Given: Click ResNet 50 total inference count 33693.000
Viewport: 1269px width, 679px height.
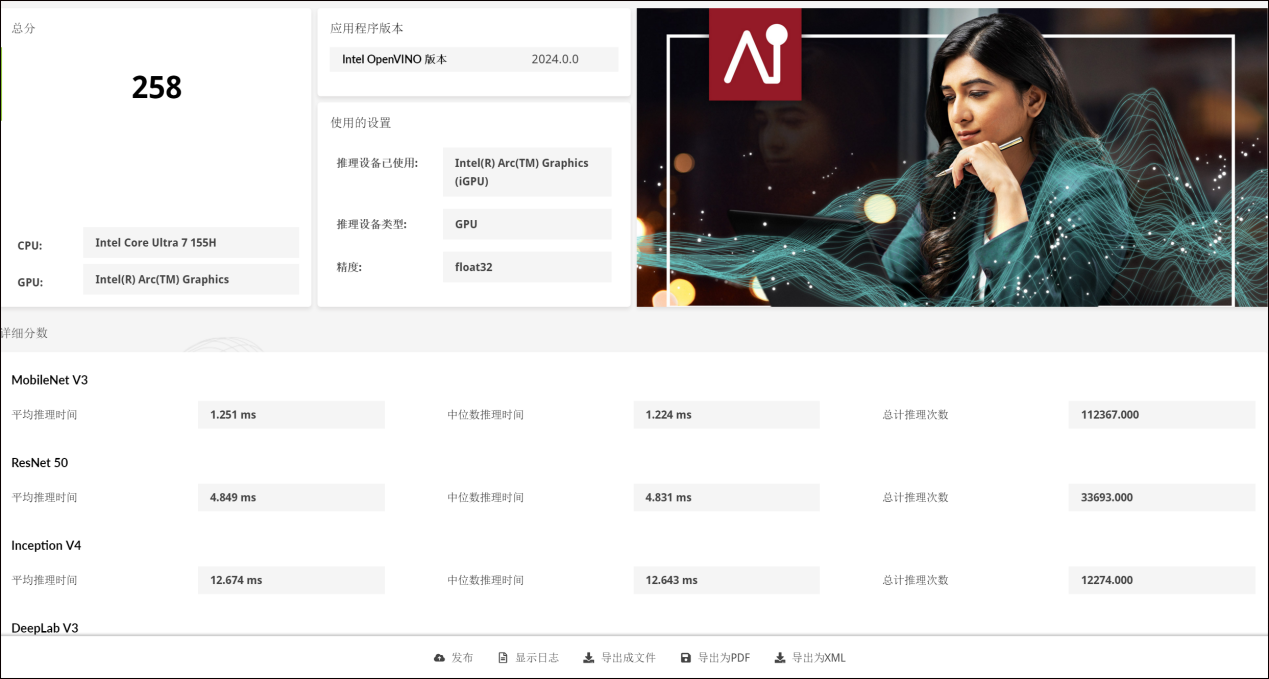Looking at the screenshot, I should point(1161,497).
